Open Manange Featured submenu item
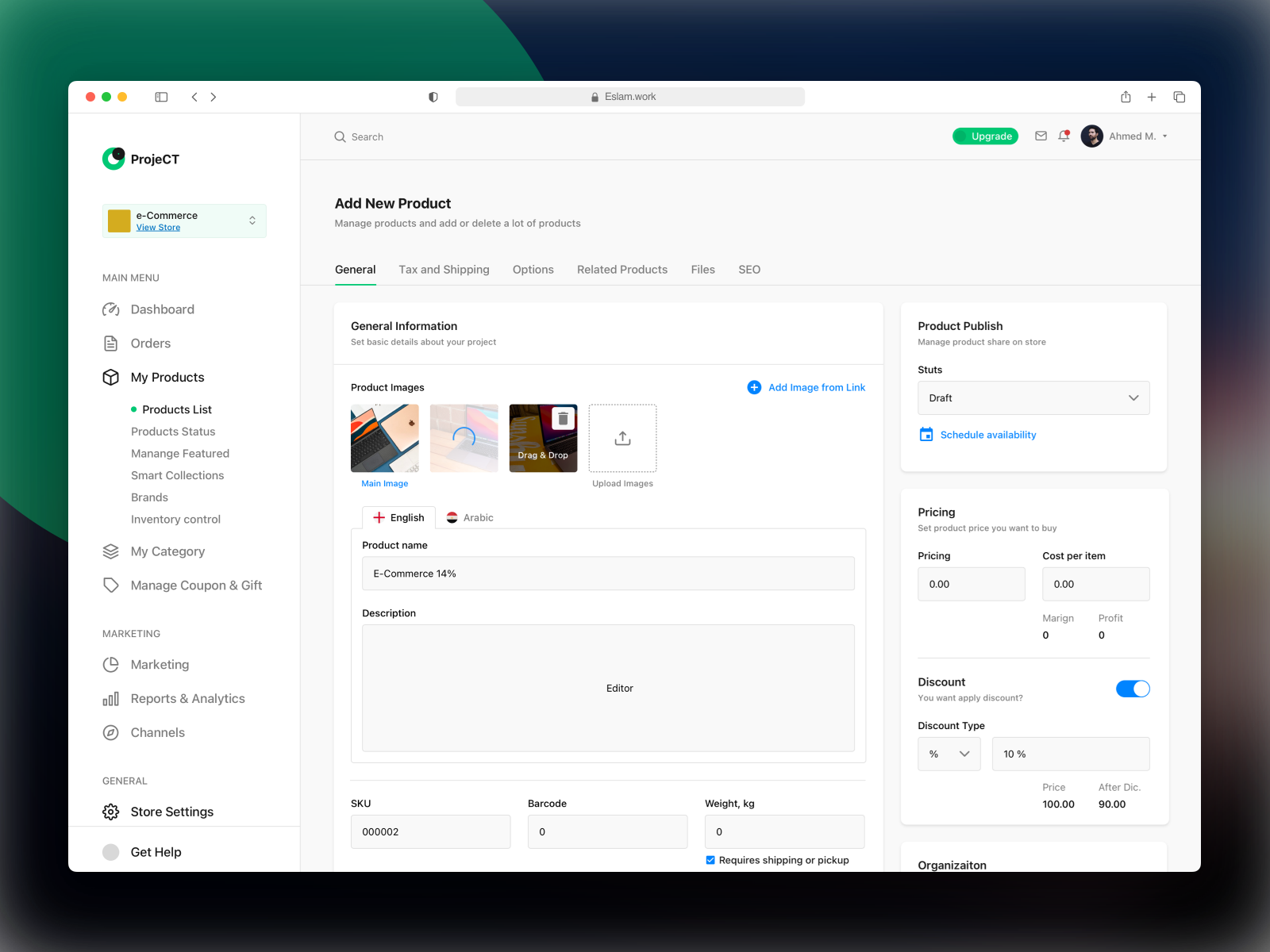The image size is (1270, 952). 180,454
